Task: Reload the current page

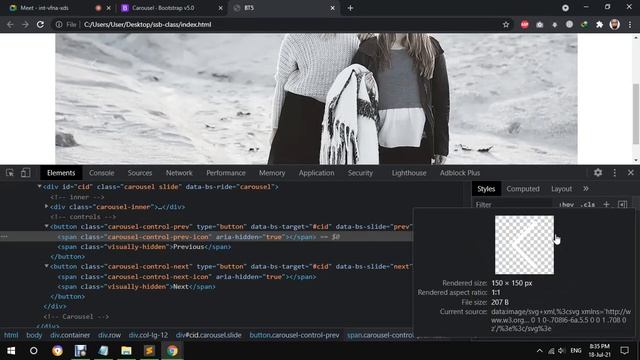Action: [40, 24]
